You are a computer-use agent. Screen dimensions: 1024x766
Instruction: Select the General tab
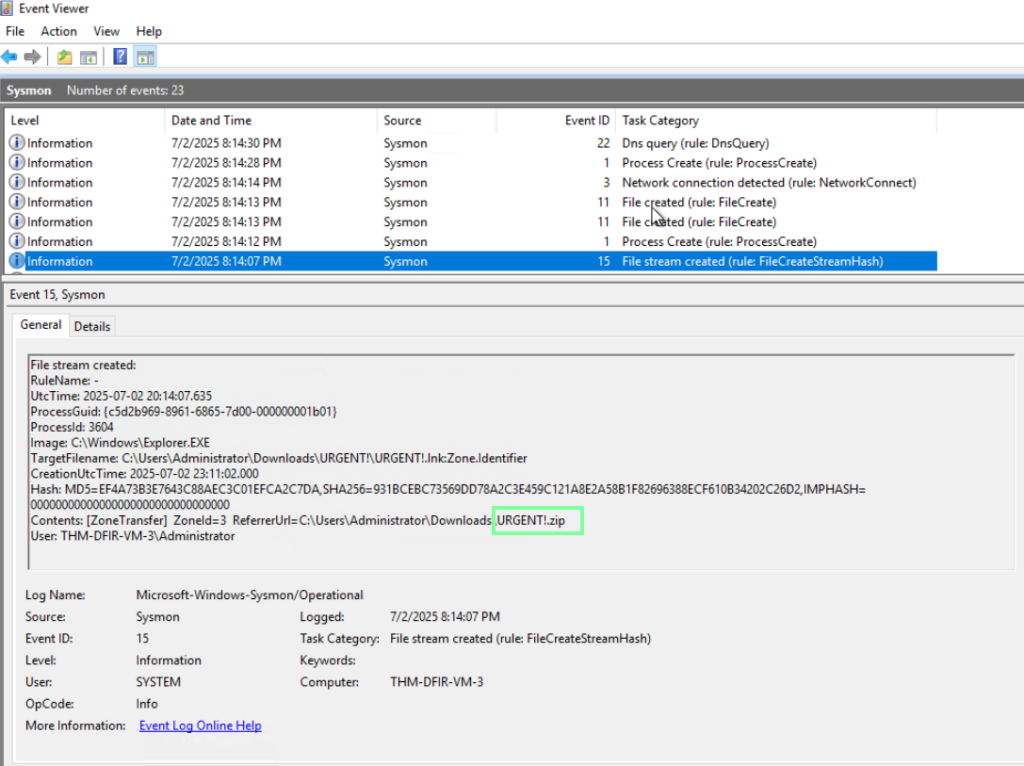pos(41,325)
